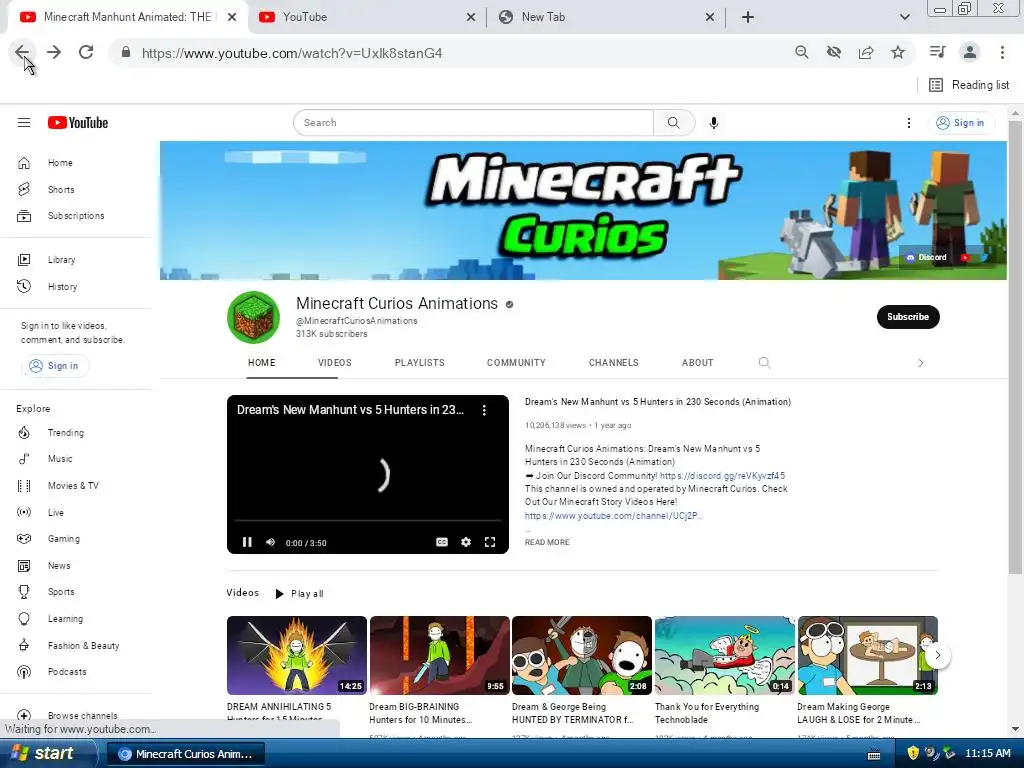Pause the featured video
This screenshot has width=1024, height=768.
(247, 542)
